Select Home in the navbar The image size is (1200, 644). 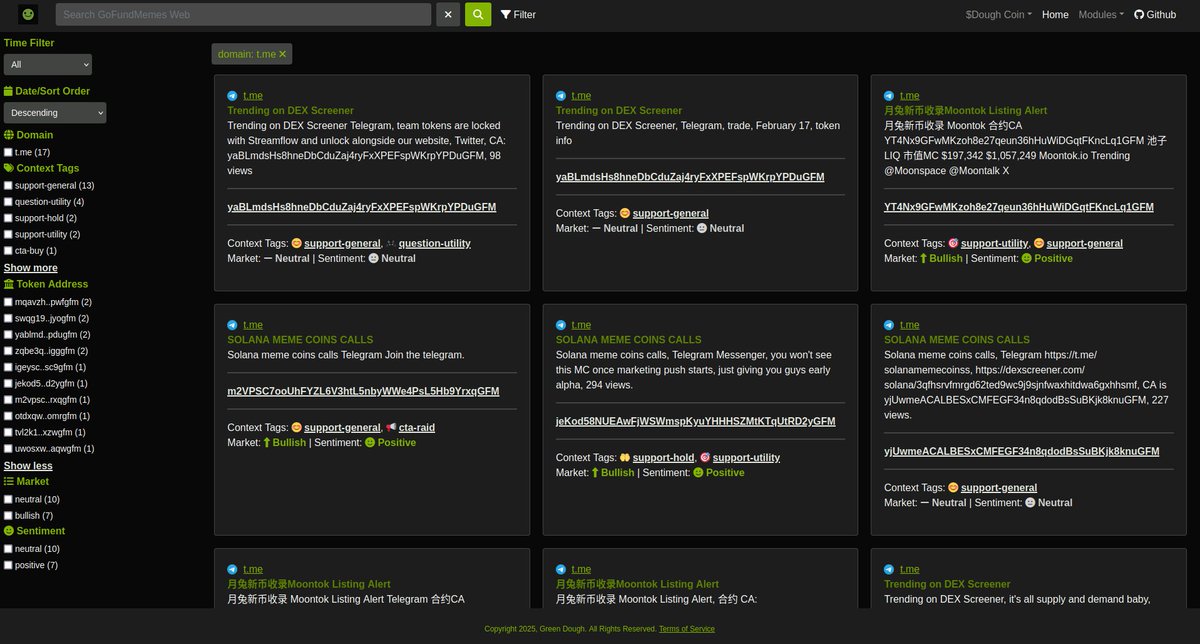1055,14
